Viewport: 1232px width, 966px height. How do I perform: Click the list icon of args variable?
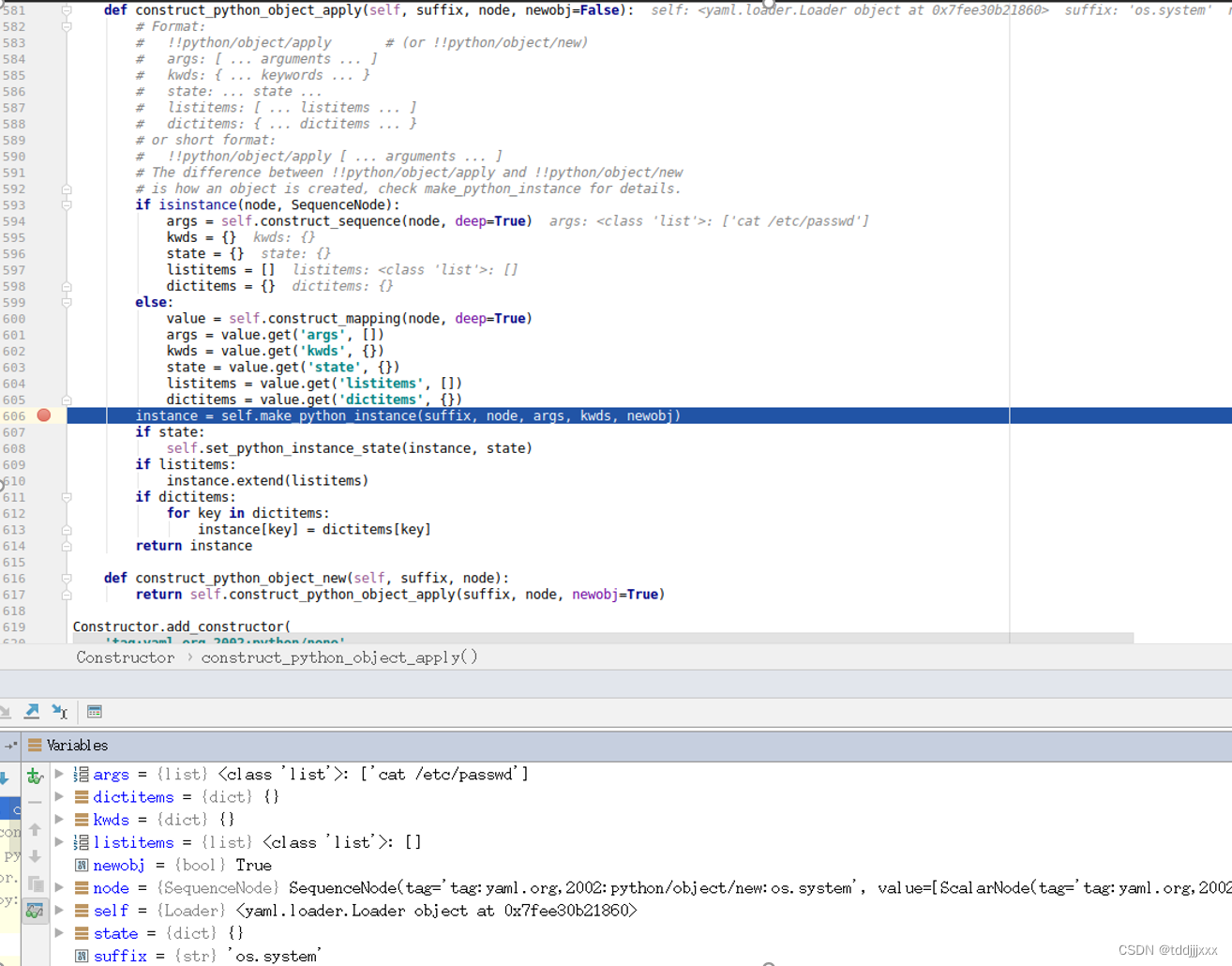point(82,775)
